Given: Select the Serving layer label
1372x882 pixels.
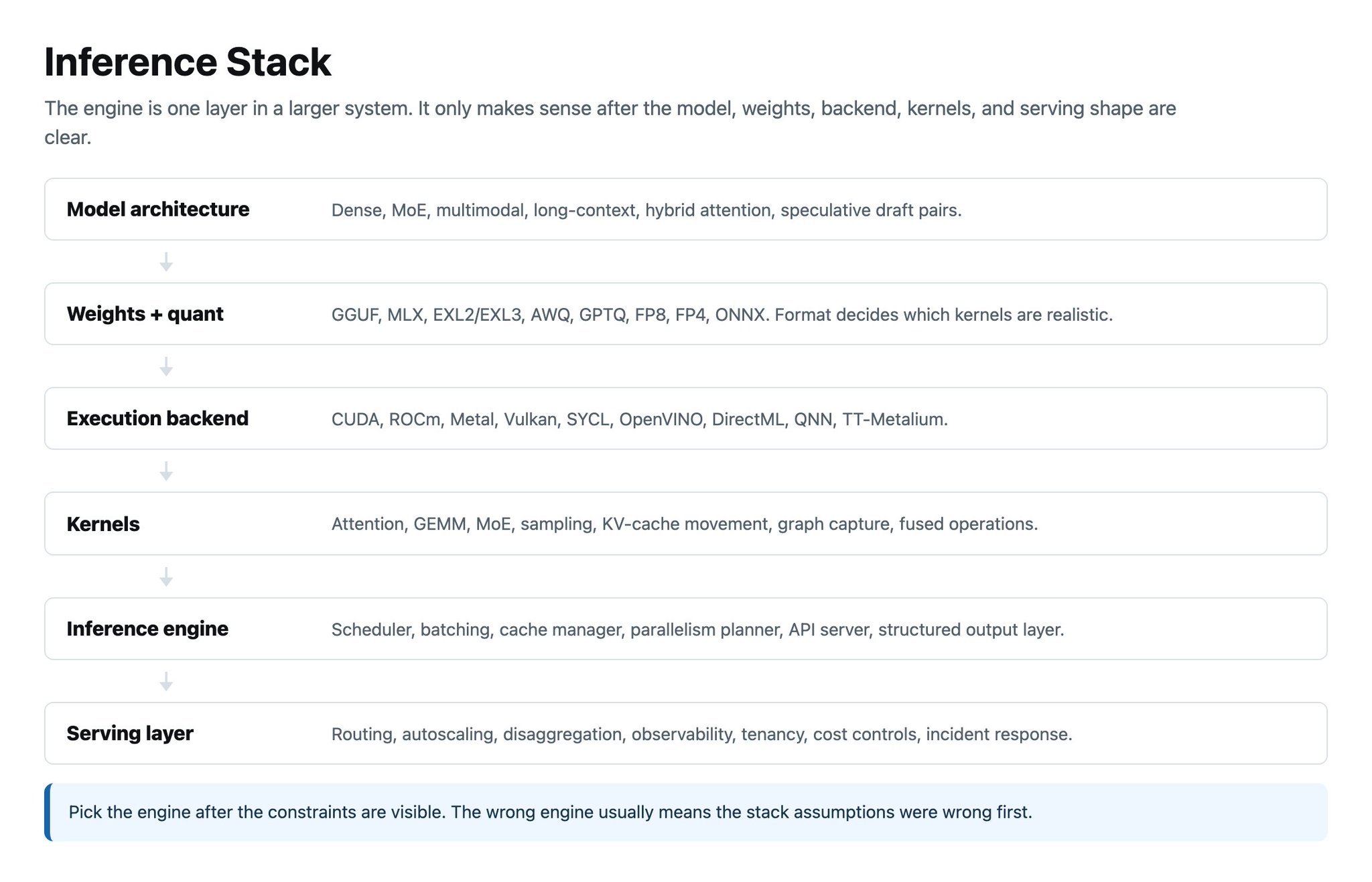Looking at the screenshot, I should [x=130, y=733].
